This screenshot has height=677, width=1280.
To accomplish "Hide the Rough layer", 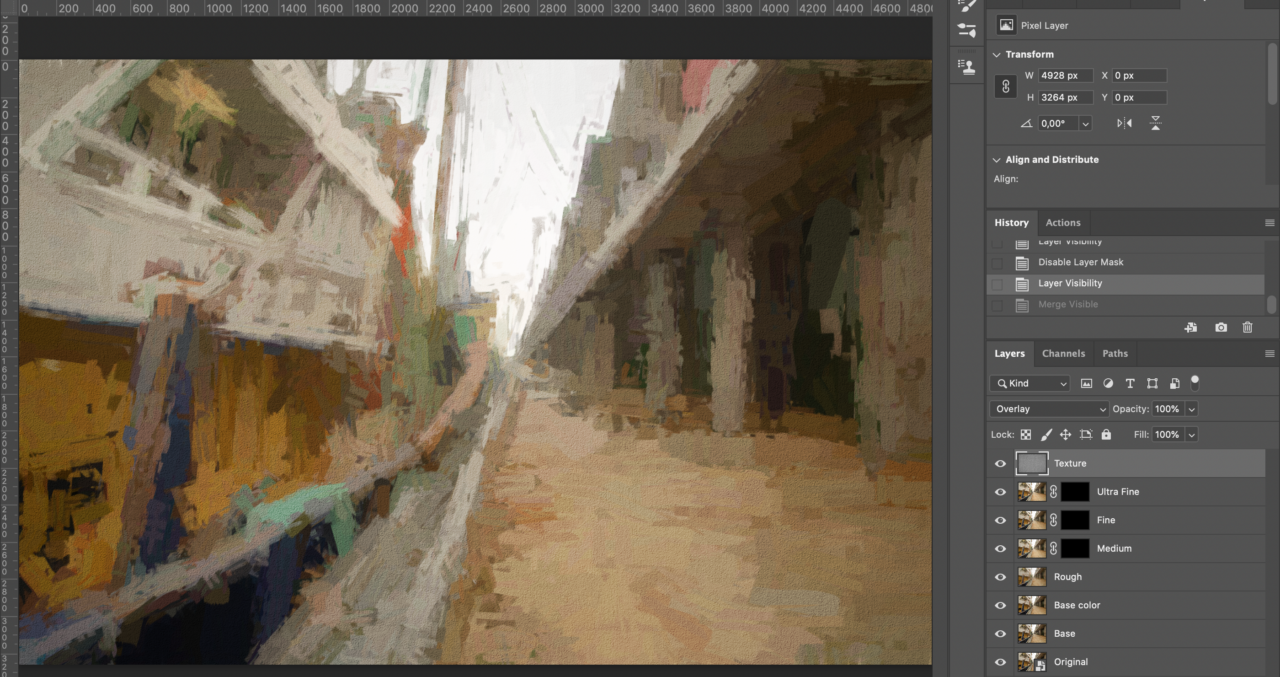I will (x=1000, y=576).
